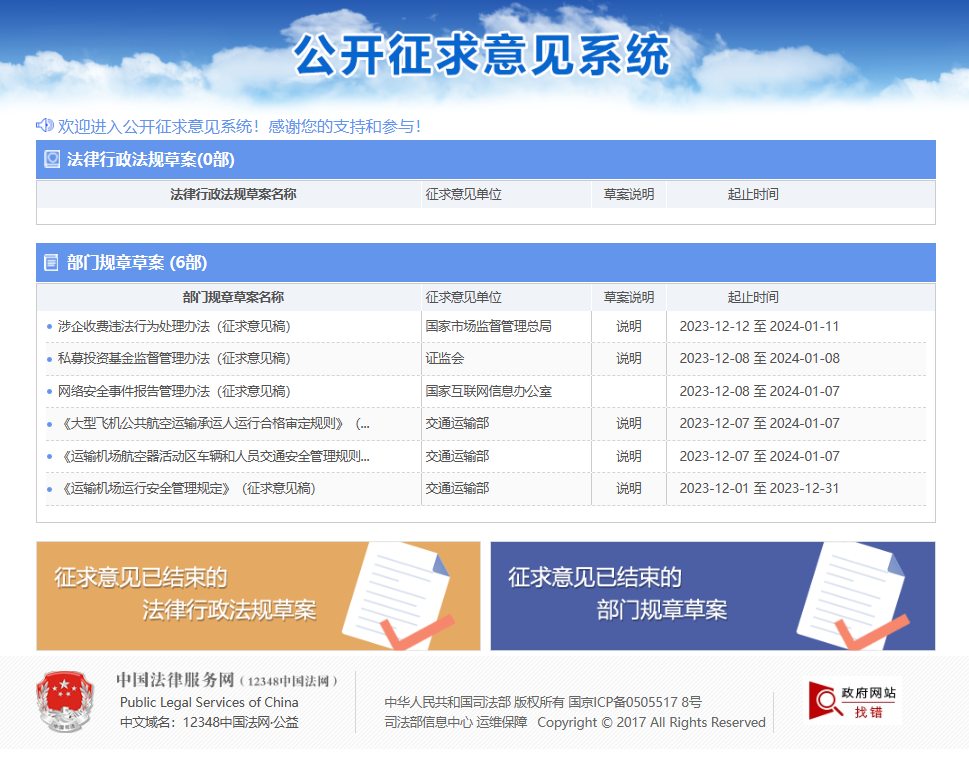
Task: Open 运输机场航空器活动区车辆 draft link
Action: [x=214, y=456]
